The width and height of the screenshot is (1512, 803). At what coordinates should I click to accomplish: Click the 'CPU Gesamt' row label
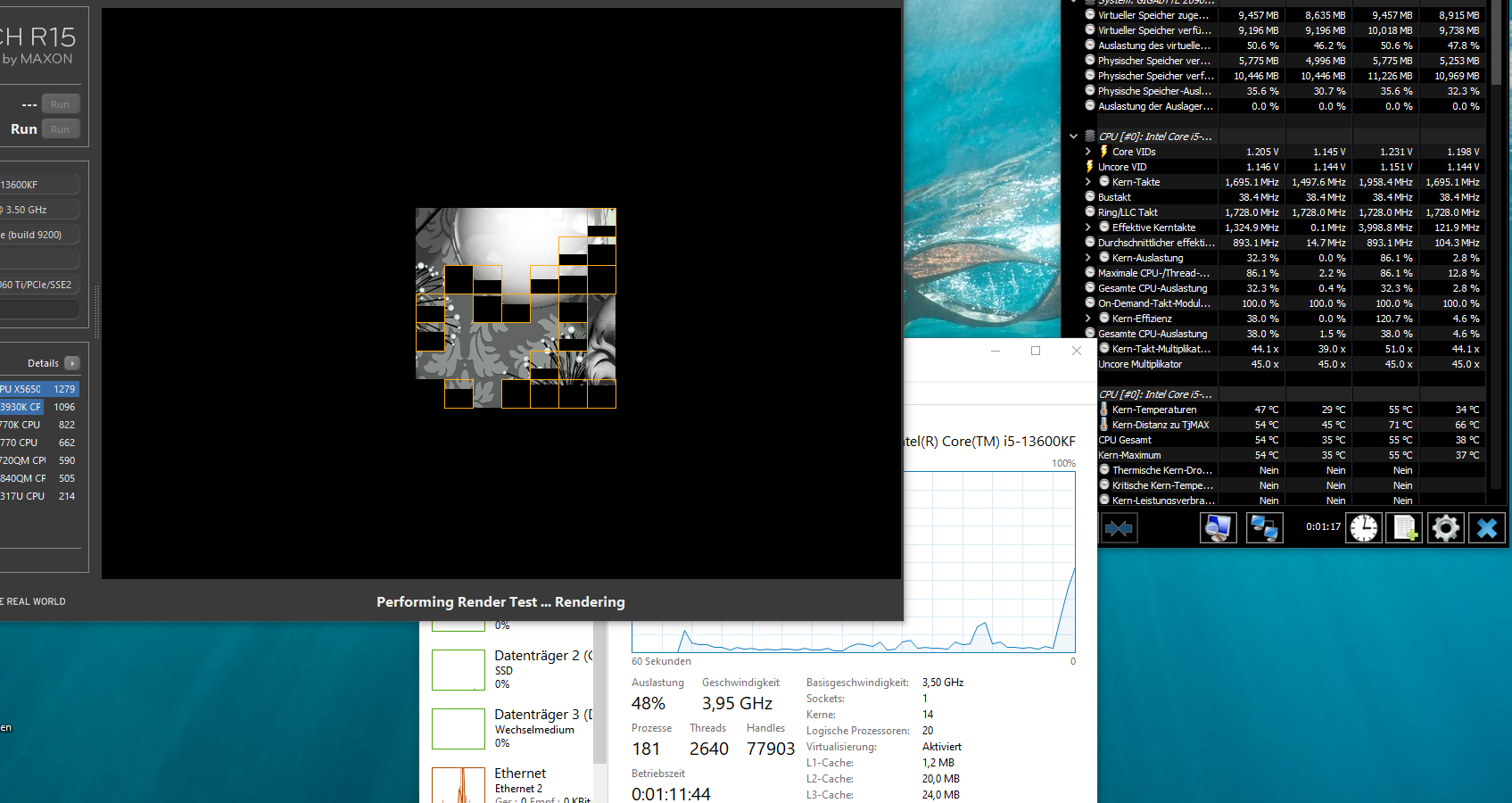(1125, 440)
